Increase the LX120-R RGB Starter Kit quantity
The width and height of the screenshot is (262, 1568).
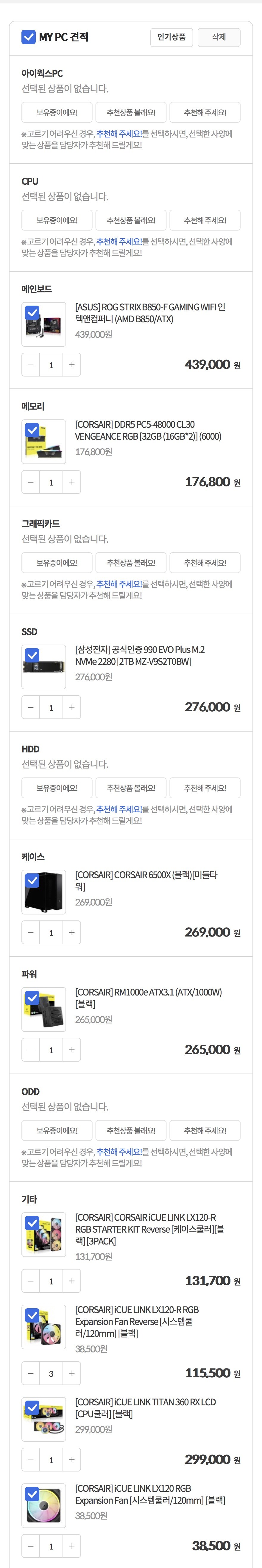point(72,1281)
